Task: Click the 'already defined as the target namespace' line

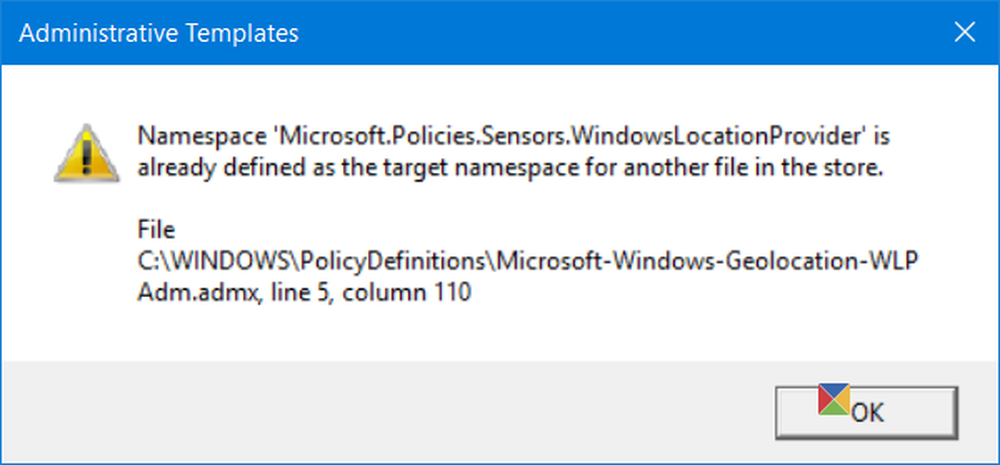Action: [511, 168]
